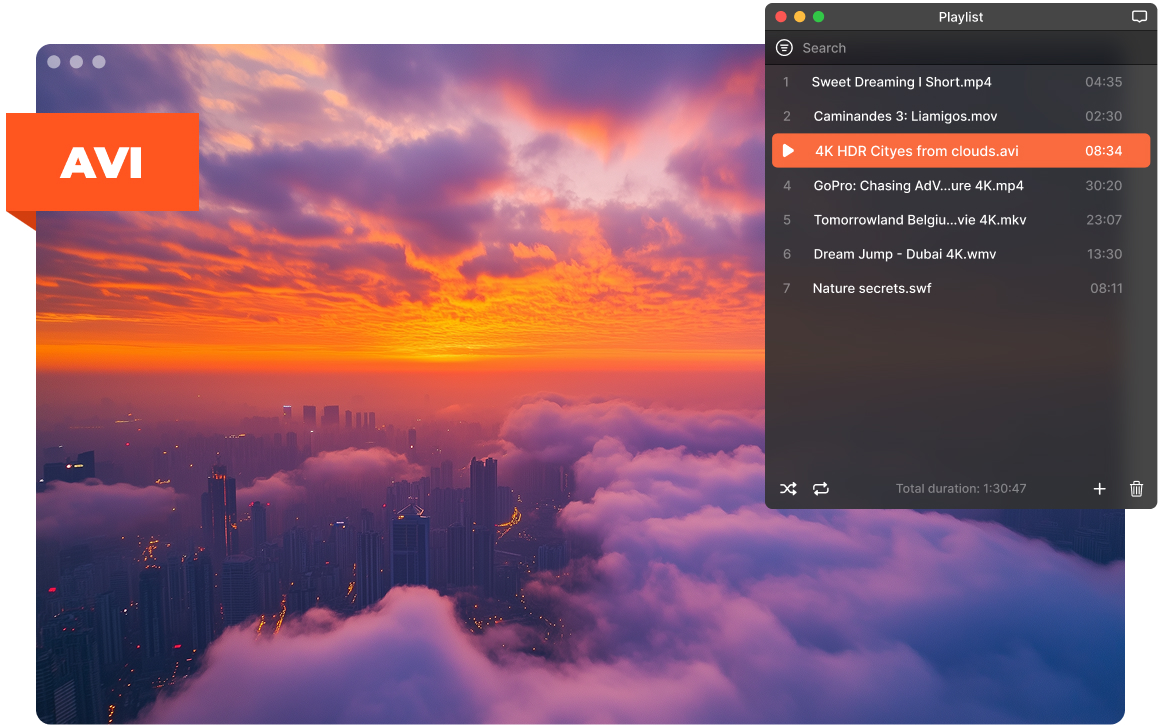
Task: Toggle shuffle in the Playlist window
Action: pos(788,489)
